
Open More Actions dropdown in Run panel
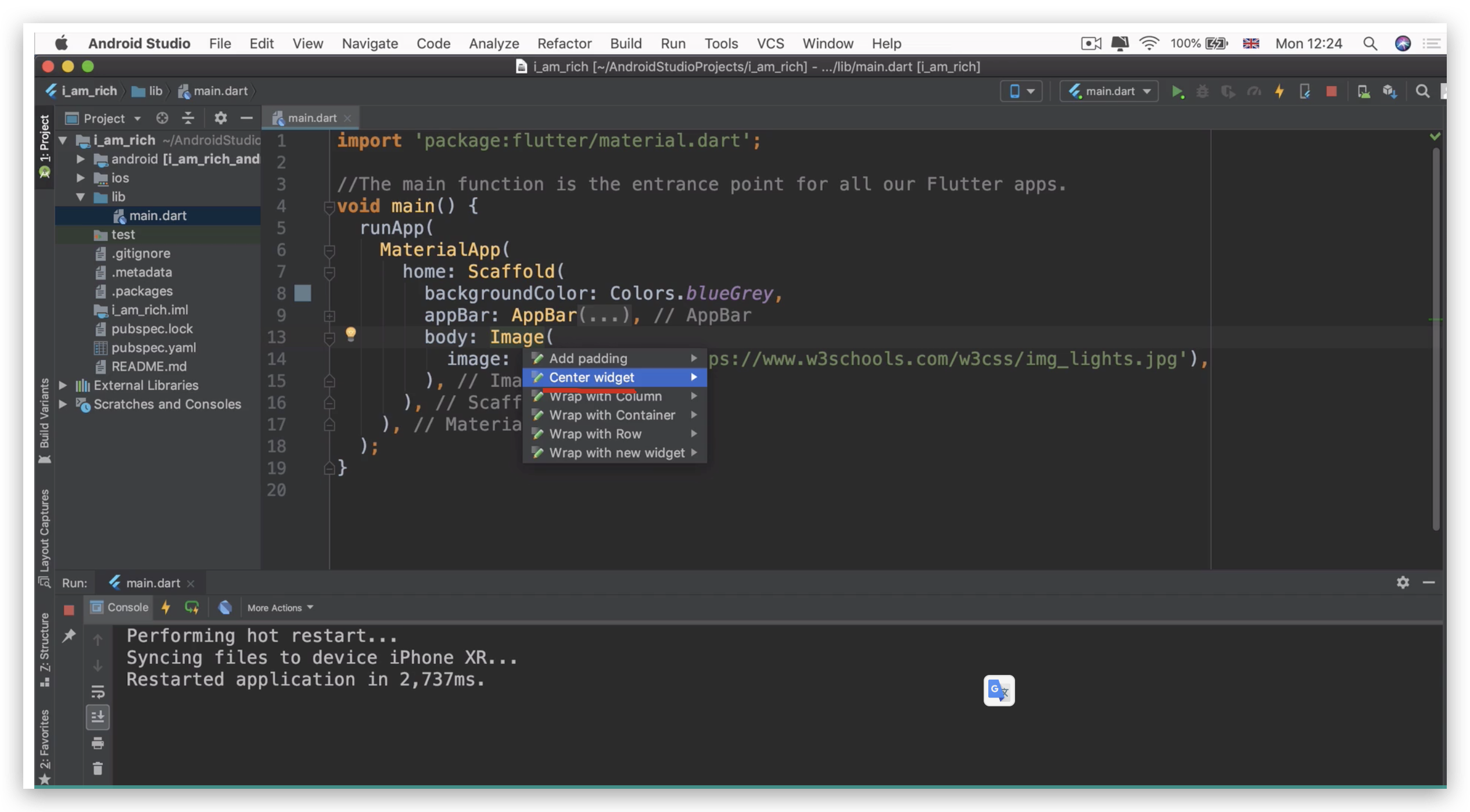tap(280, 608)
